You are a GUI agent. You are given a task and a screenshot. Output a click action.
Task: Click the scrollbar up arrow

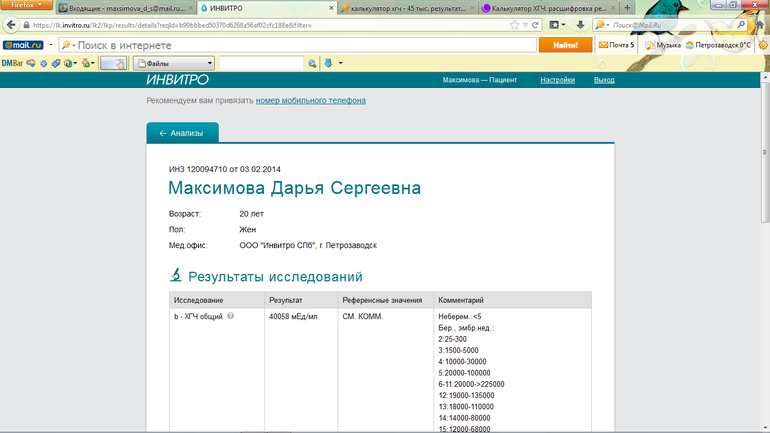(x=765, y=78)
